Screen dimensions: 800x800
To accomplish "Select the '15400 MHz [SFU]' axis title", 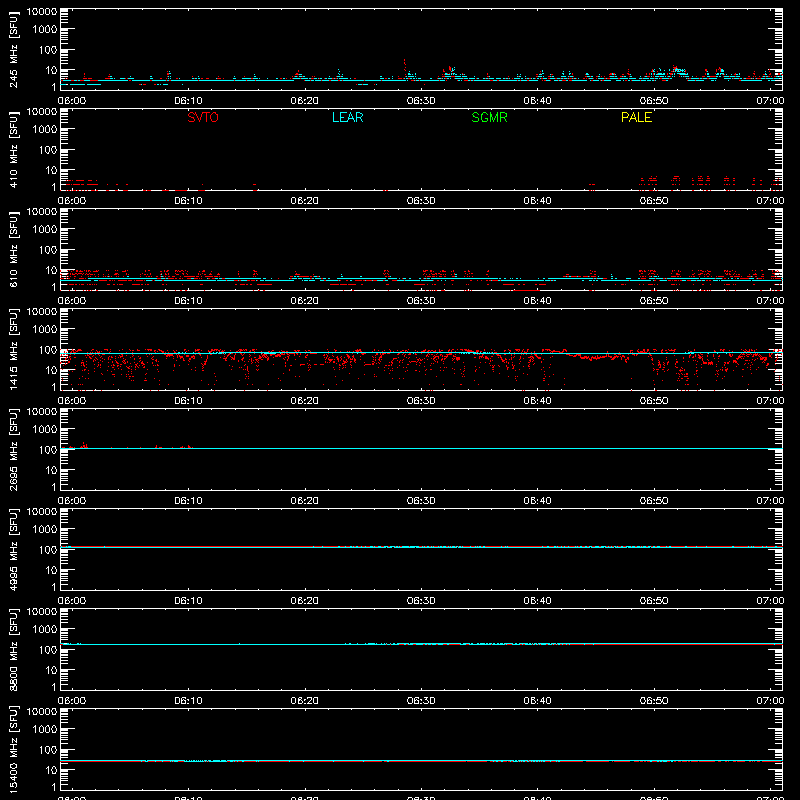I will pyautogui.click(x=14, y=750).
